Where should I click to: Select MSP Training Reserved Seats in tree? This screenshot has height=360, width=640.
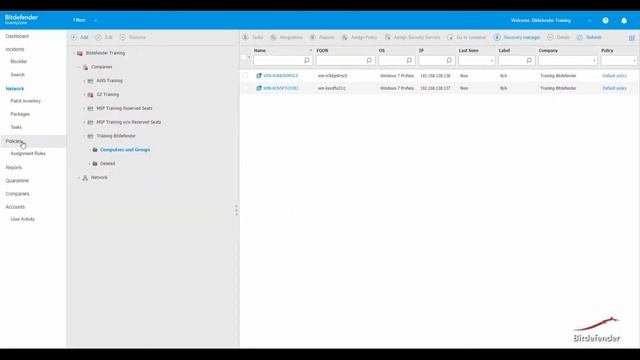point(124,109)
